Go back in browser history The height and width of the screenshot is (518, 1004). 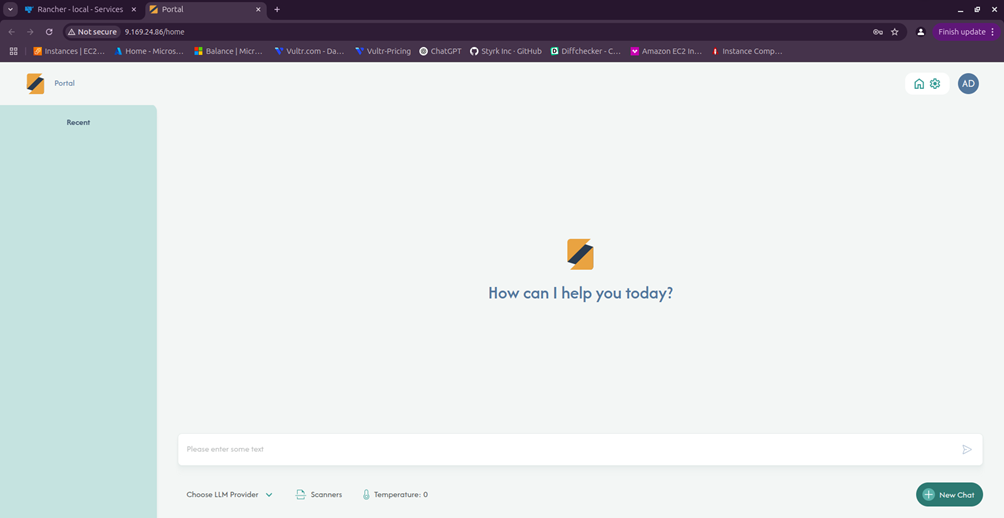pos(12,32)
